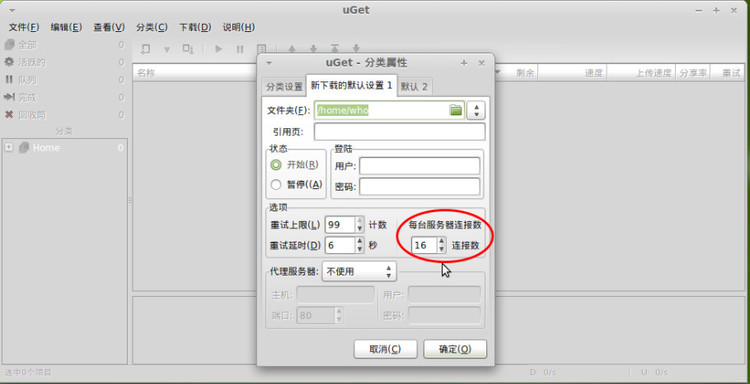Click the 重试延时 value field showing 6

coord(340,245)
